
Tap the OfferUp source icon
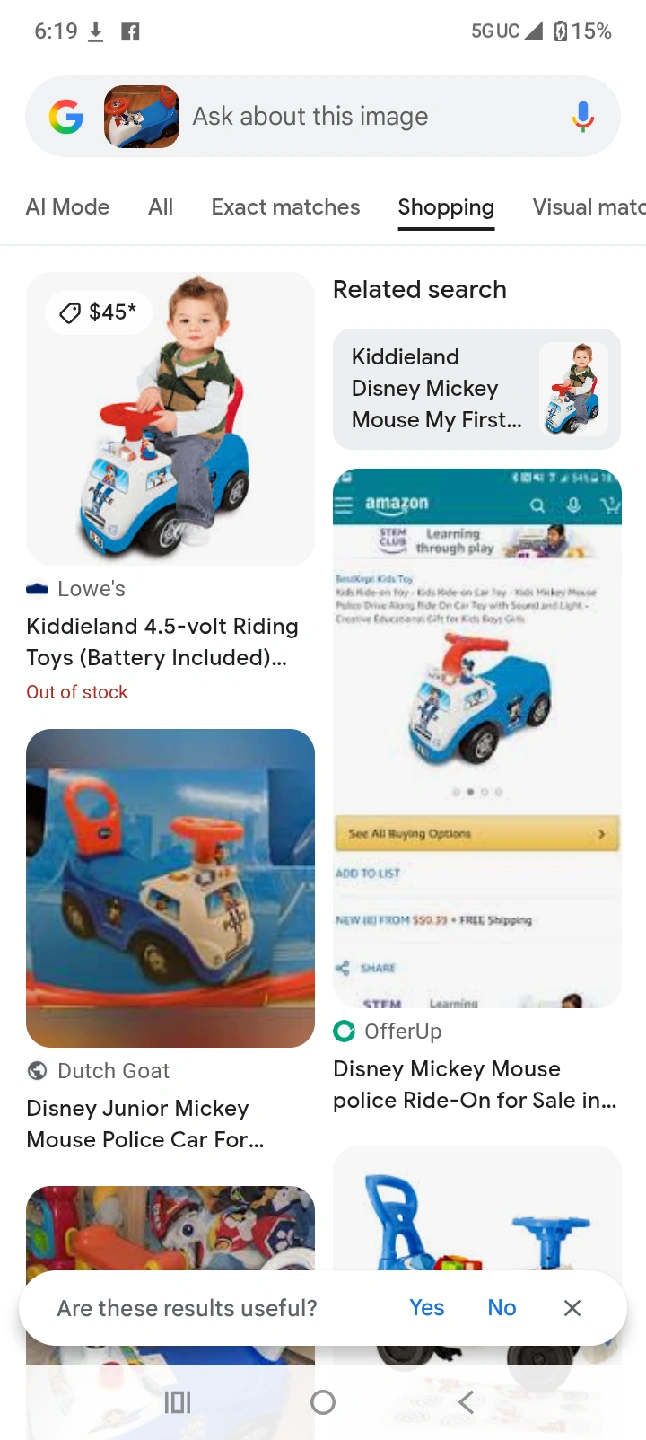pyautogui.click(x=344, y=1031)
